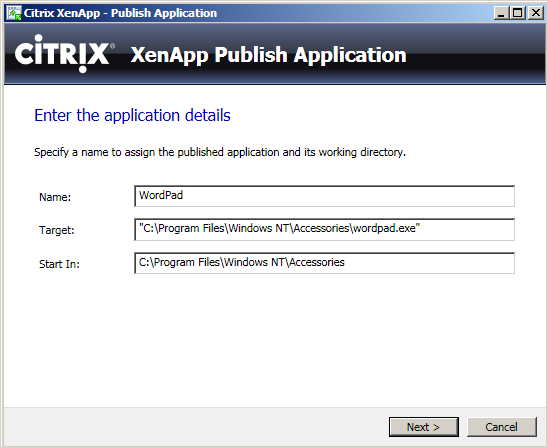Click inside the Target path field

click(324, 229)
